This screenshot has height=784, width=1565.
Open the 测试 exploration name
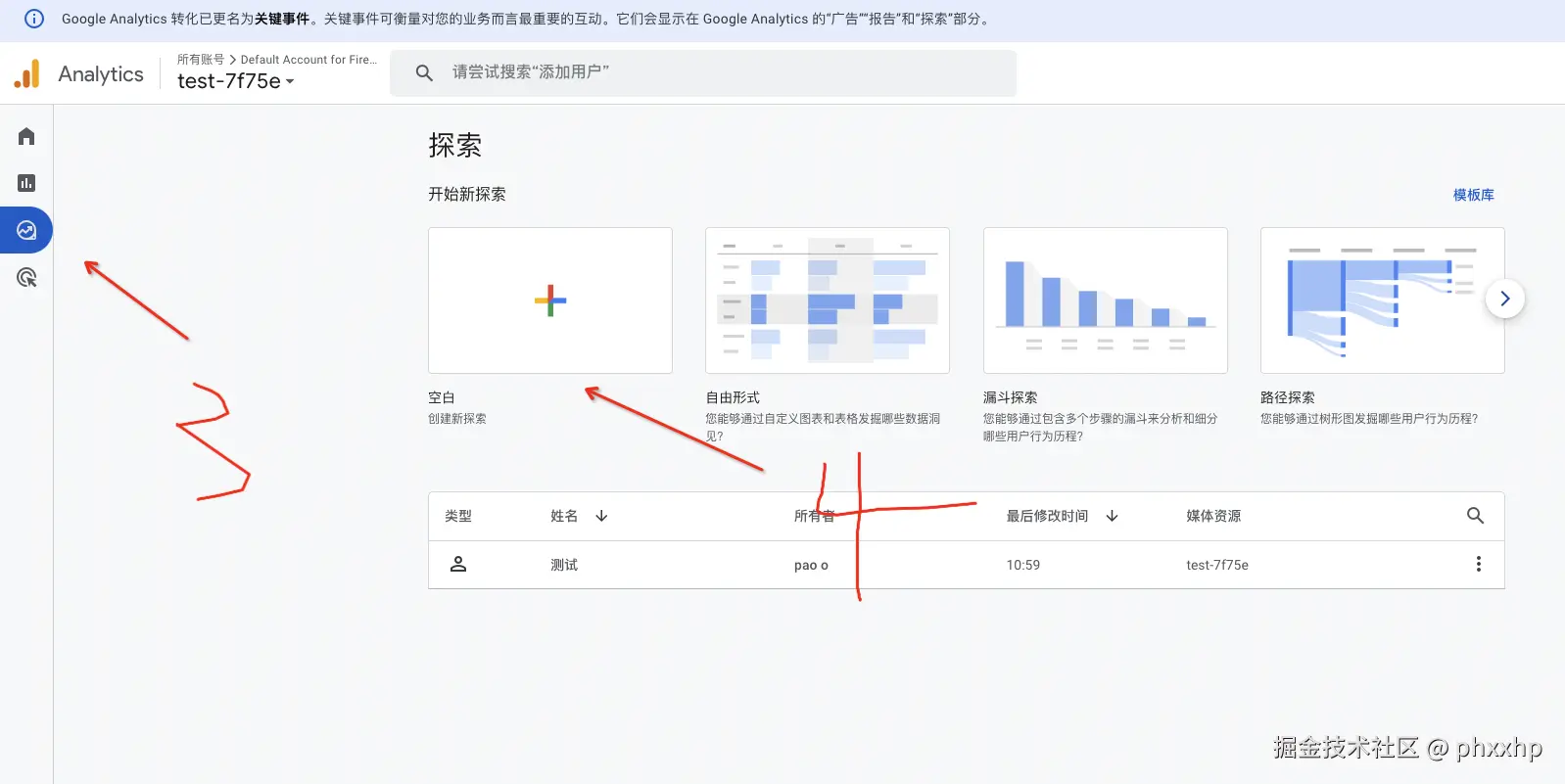564,565
